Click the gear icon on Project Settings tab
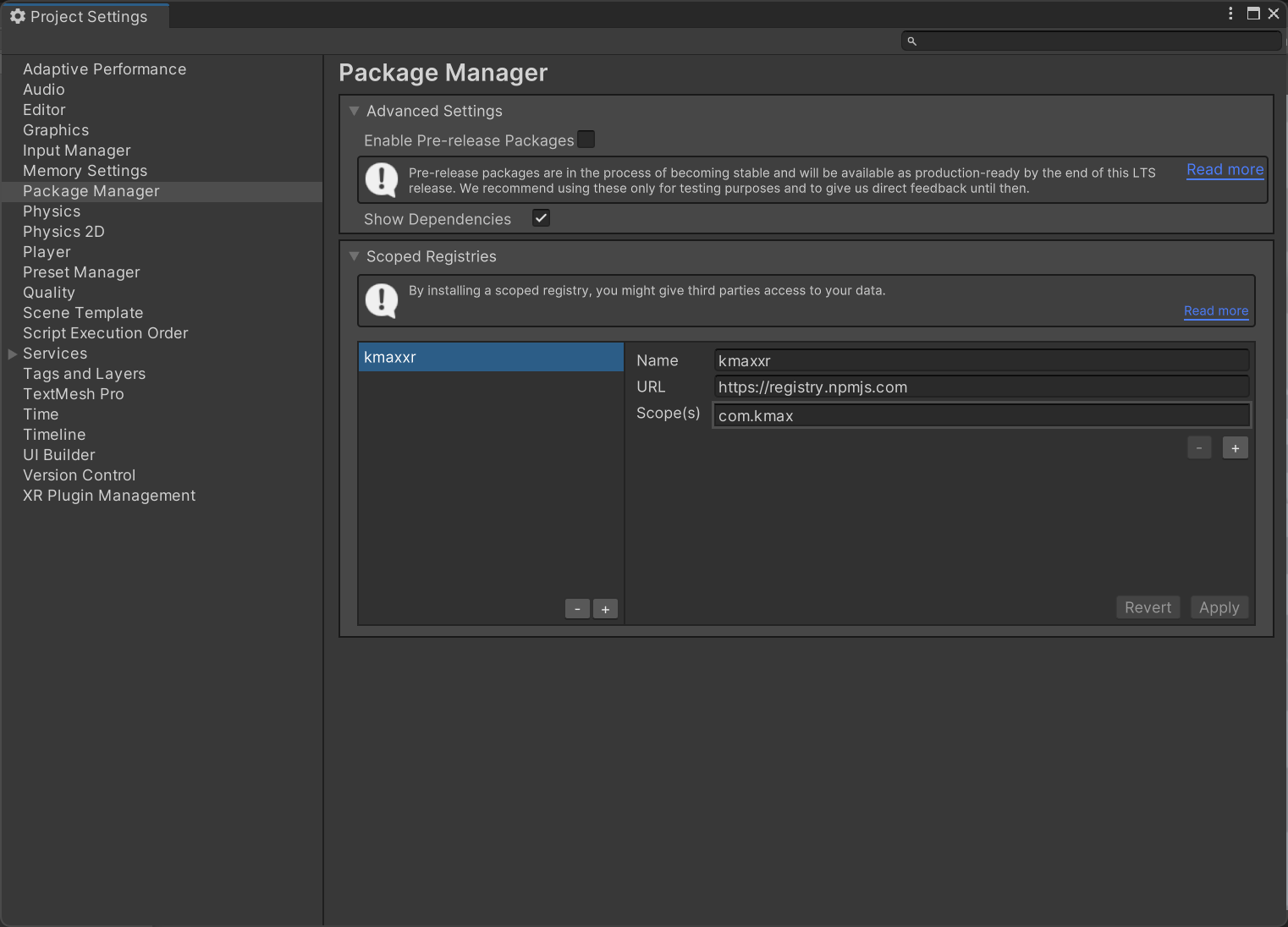This screenshot has width=1288, height=927. coord(18,16)
